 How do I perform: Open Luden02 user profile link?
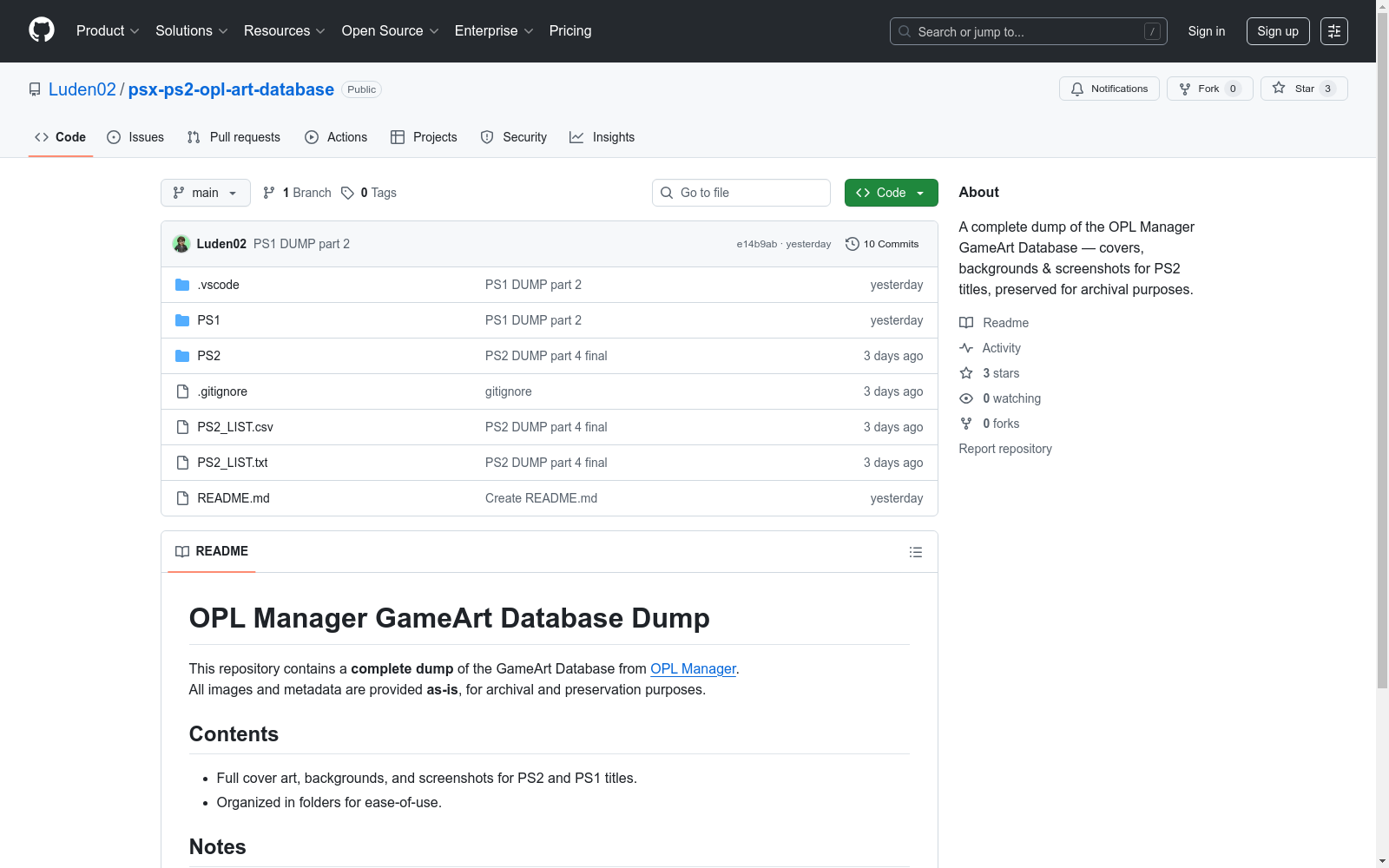82,89
